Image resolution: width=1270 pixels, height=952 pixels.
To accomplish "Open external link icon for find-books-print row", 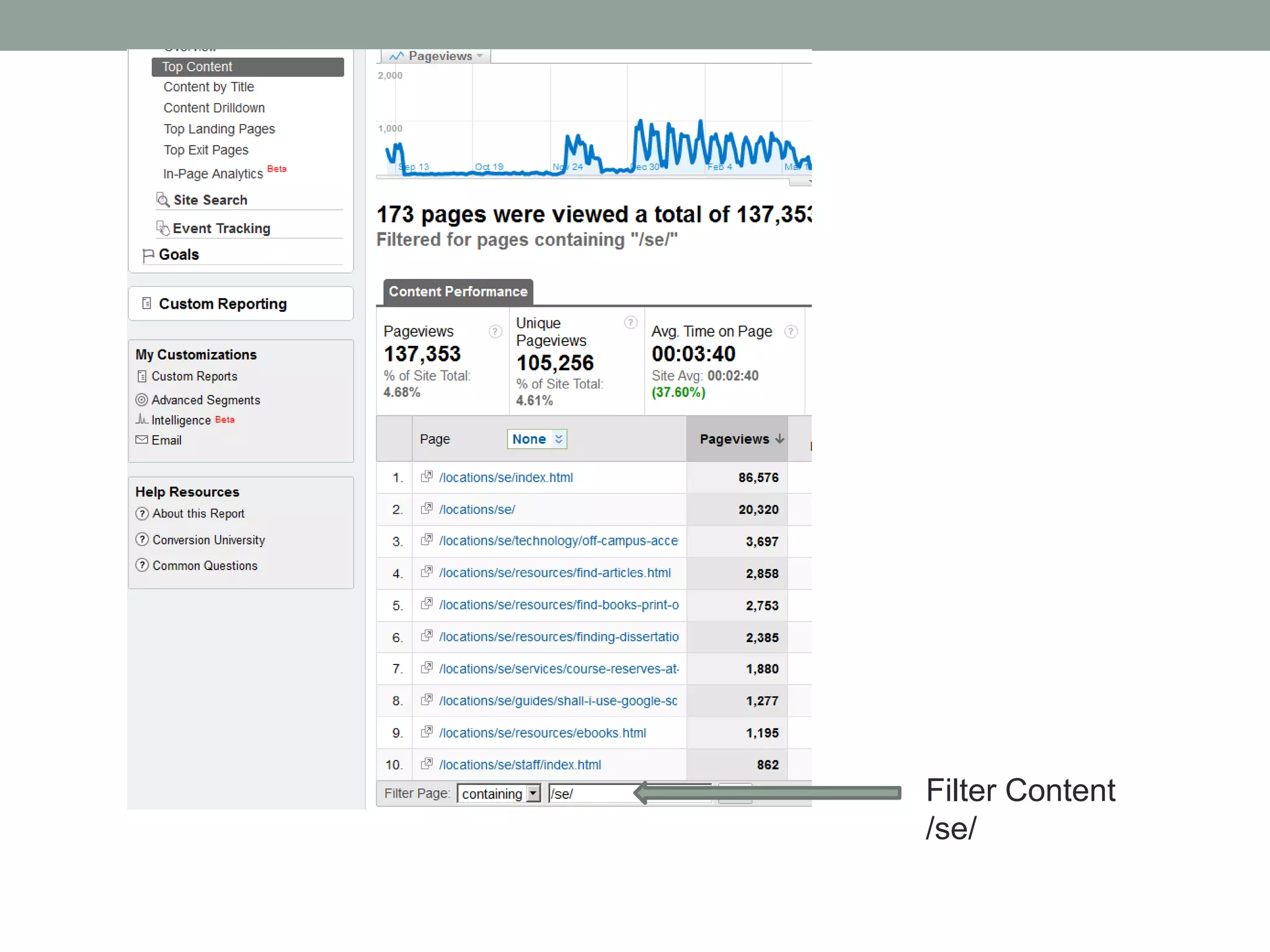I will pos(427,604).
